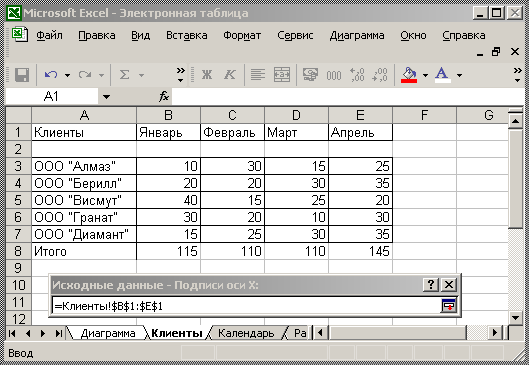Viewport: 529px width, 365px height.
Task: Click the Increase Decimal icon
Action: (x=357, y=75)
